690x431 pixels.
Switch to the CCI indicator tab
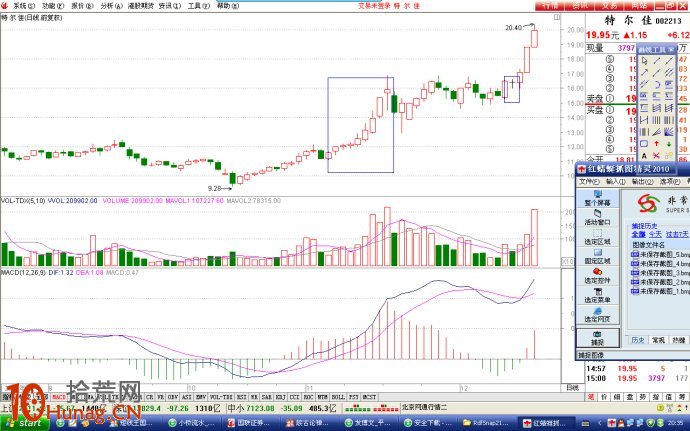[294, 397]
